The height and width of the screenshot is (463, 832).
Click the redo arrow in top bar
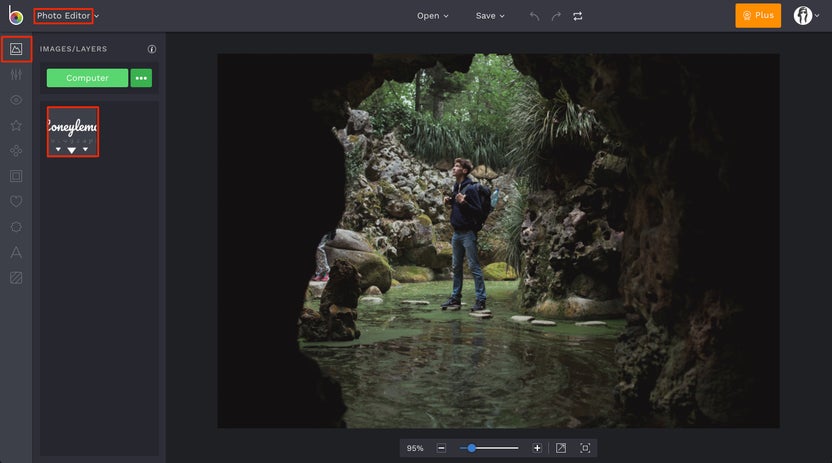[556, 16]
